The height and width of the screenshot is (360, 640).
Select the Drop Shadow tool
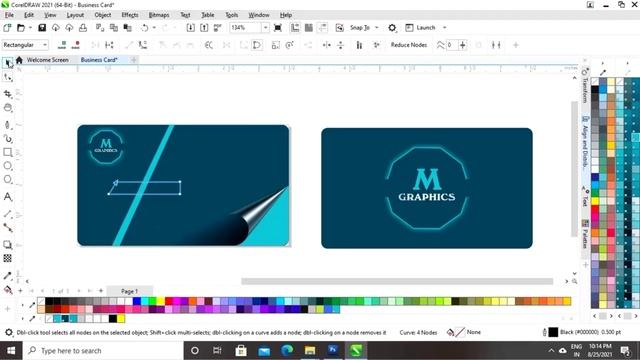point(8,244)
